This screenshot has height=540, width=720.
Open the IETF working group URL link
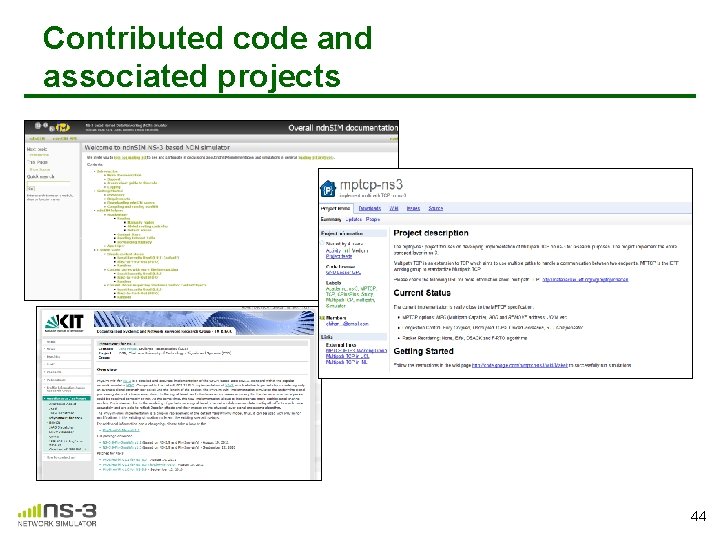point(585,279)
